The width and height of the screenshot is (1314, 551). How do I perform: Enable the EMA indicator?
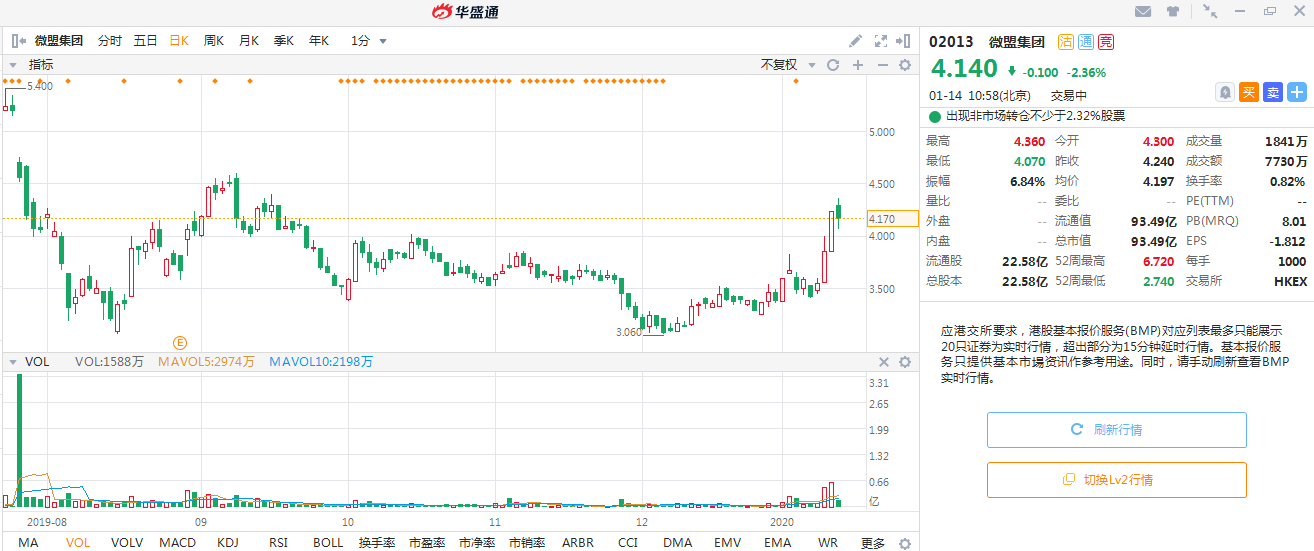(777, 543)
